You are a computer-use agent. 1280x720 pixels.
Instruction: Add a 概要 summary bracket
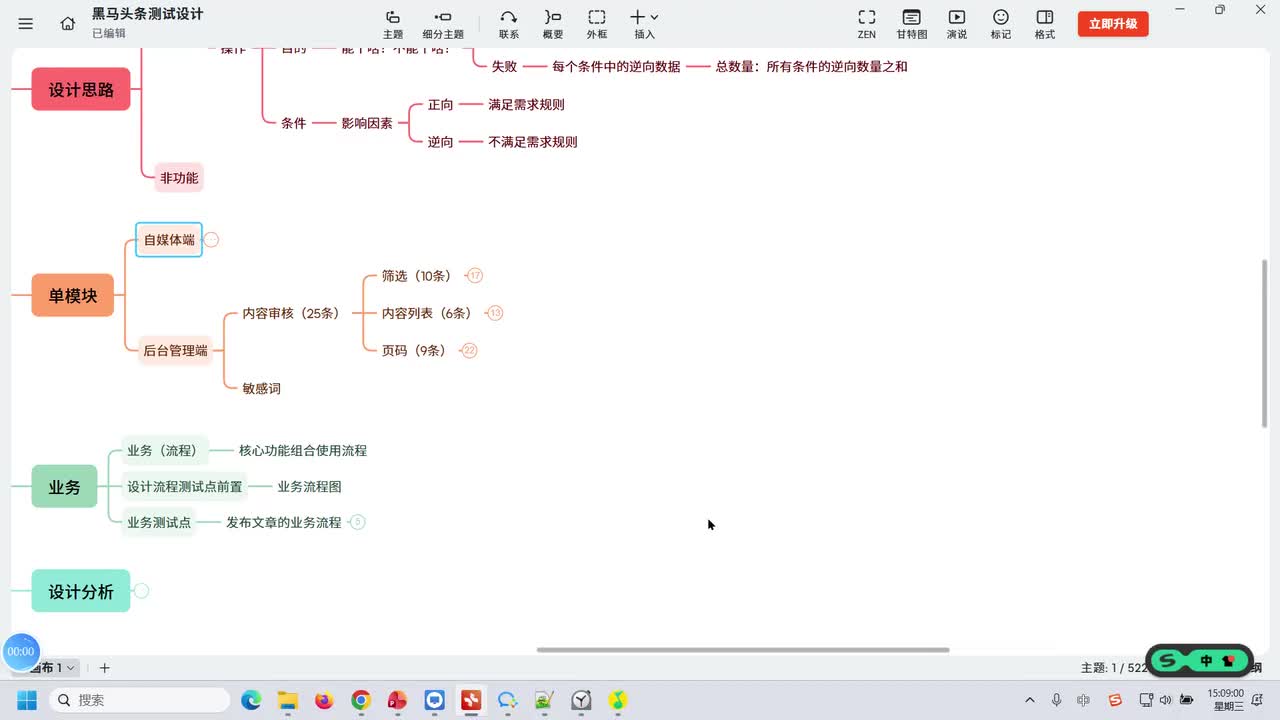(553, 24)
